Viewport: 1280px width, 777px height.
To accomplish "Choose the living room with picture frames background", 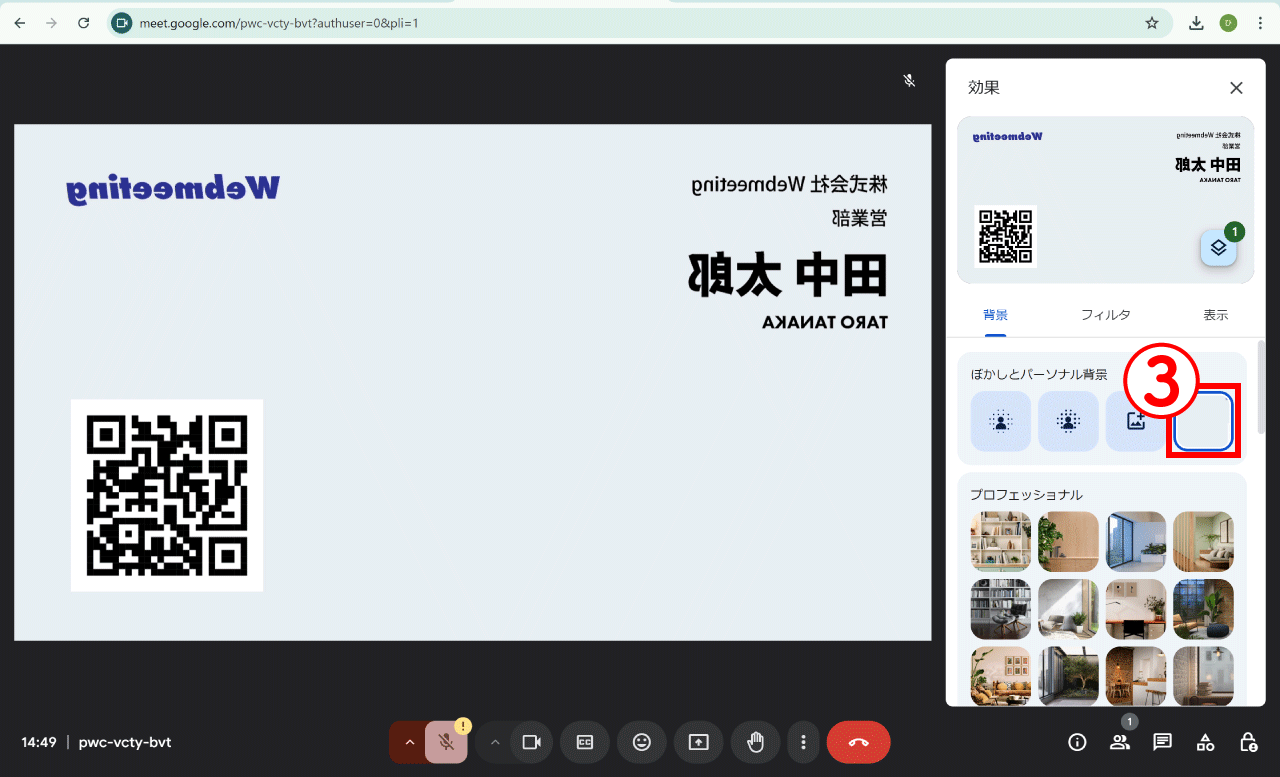I will (x=1000, y=676).
